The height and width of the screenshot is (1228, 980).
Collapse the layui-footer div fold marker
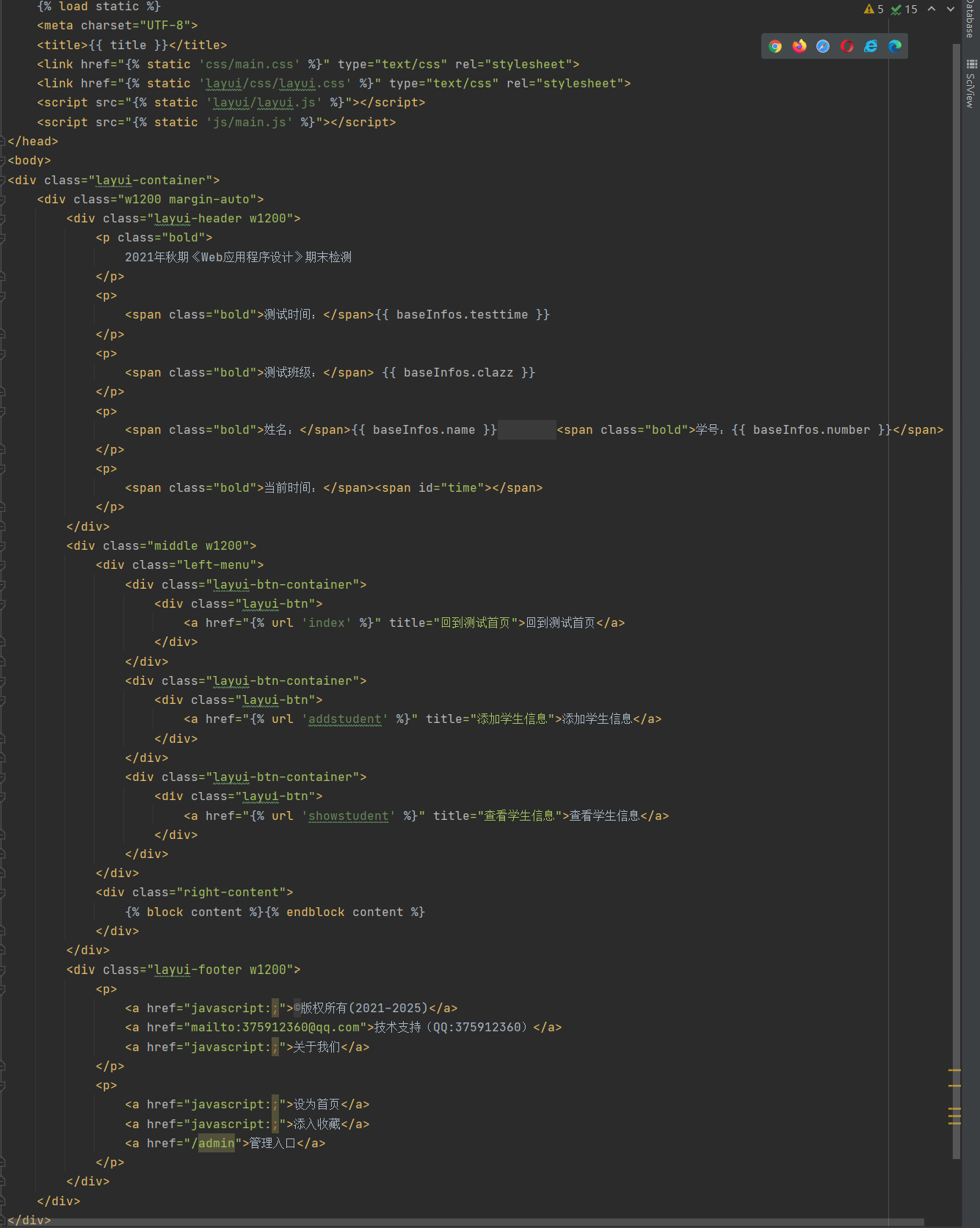(3, 970)
